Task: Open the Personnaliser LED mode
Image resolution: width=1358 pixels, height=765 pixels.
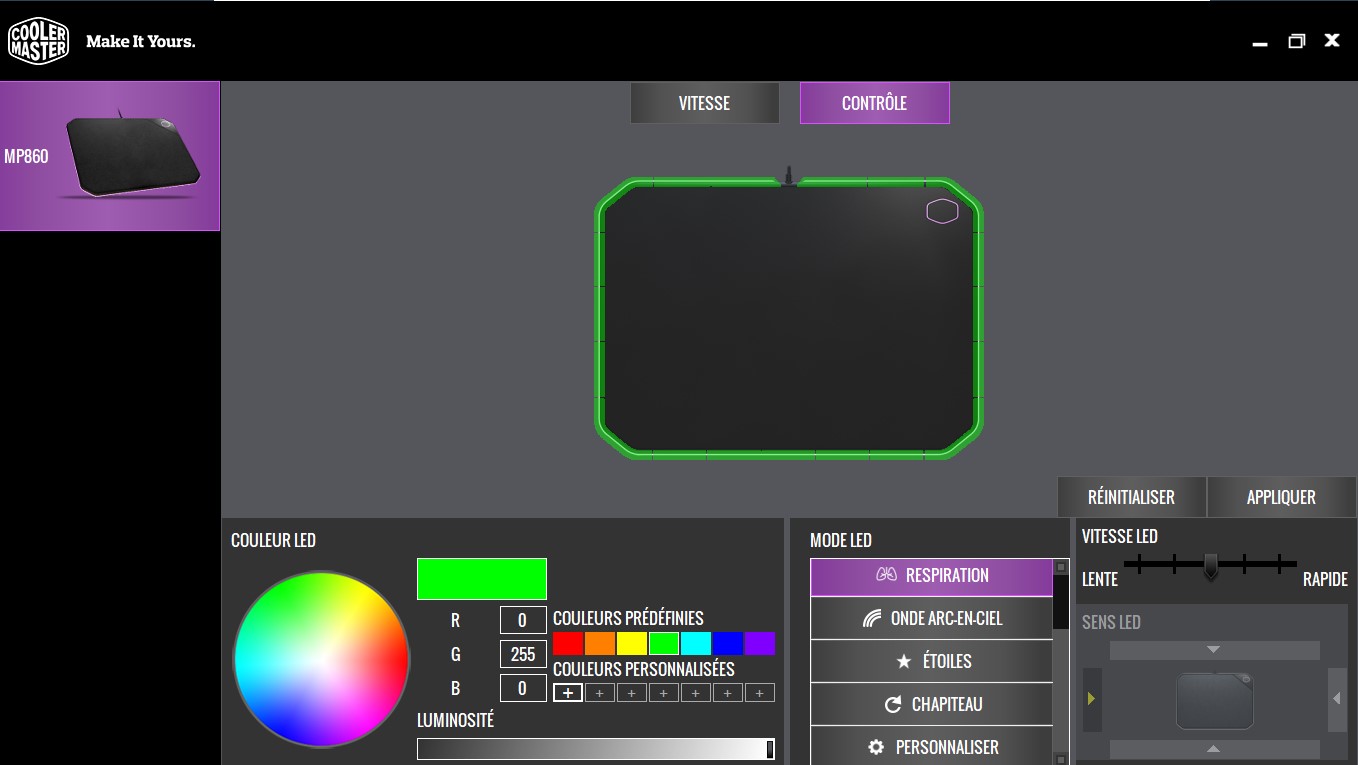Action: coord(931,747)
